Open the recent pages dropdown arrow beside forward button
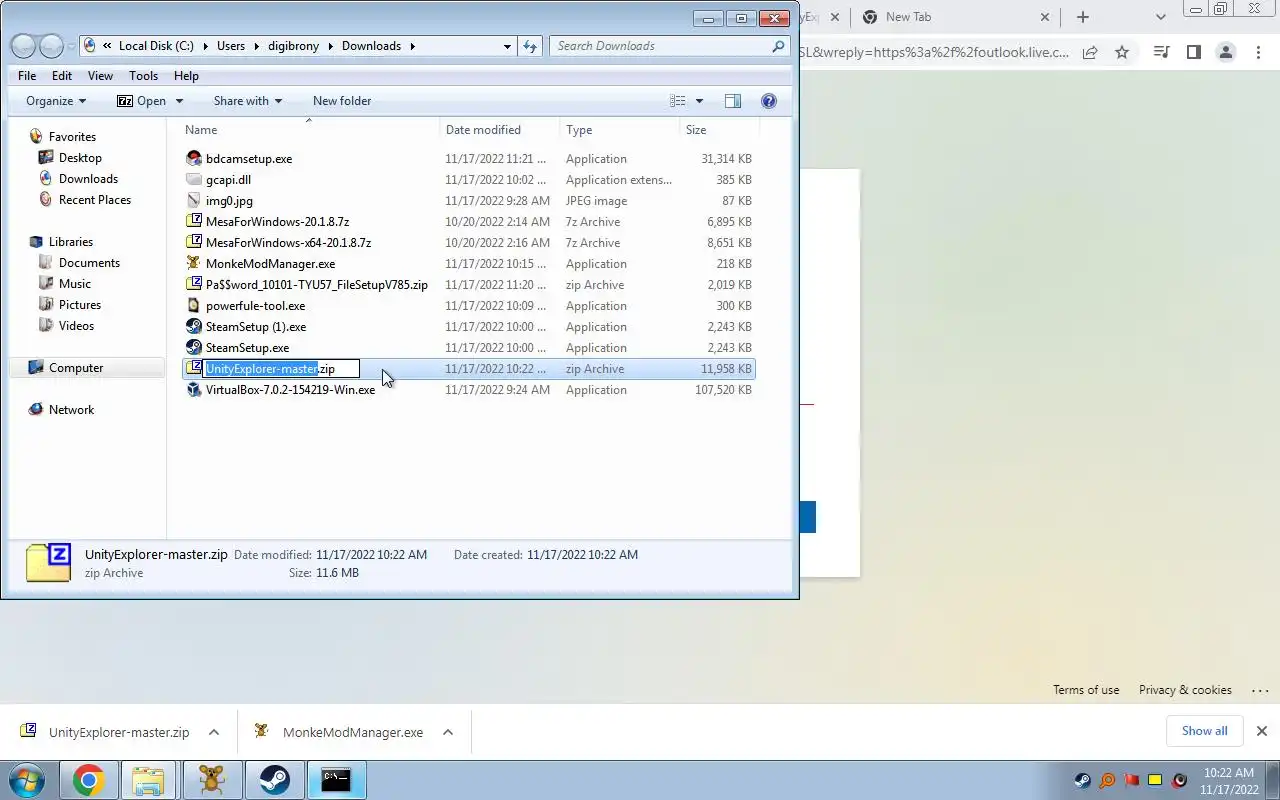The width and height of the screenshot is (1280, 800). click(x=71, y=47)
